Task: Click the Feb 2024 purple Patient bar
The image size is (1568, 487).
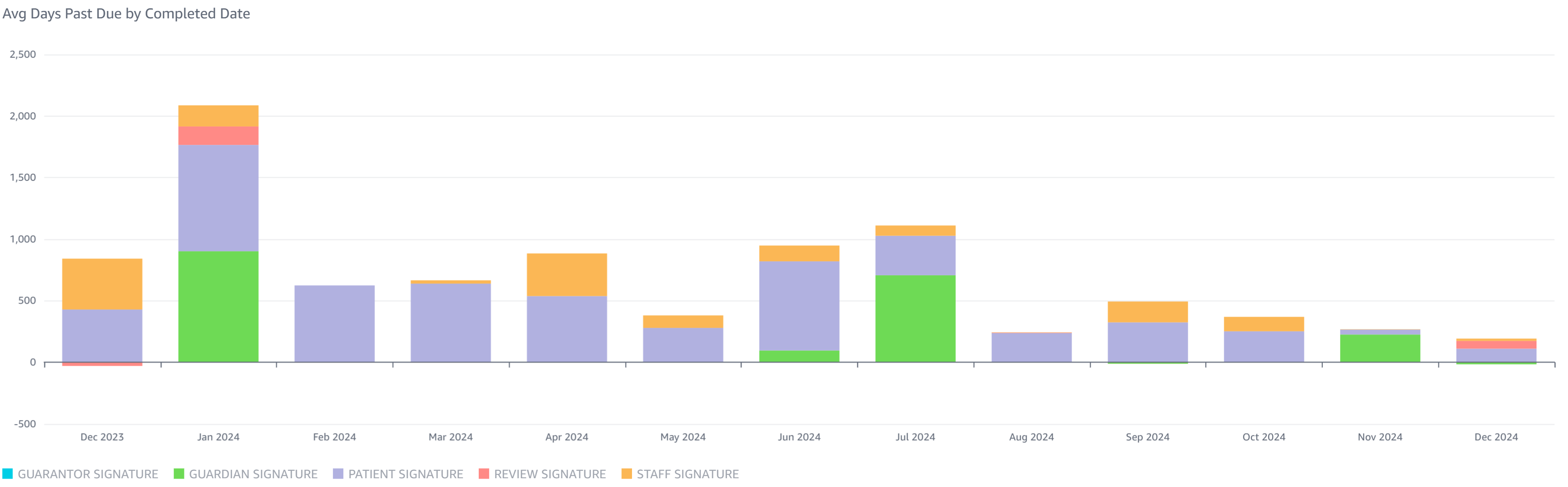Action: click(x=334, y=323)
